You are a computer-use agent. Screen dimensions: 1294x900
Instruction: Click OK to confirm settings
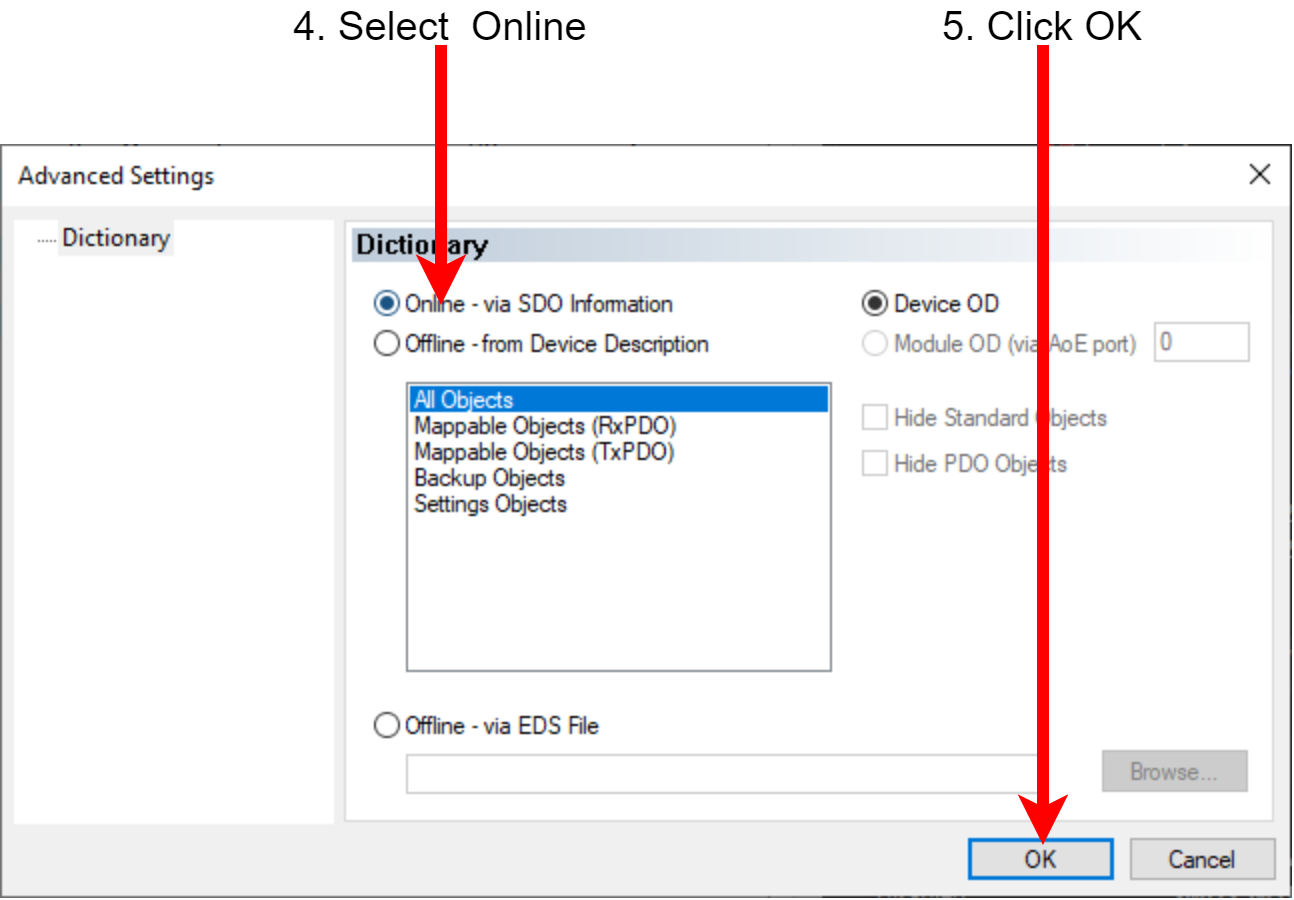coord(1040,859)
